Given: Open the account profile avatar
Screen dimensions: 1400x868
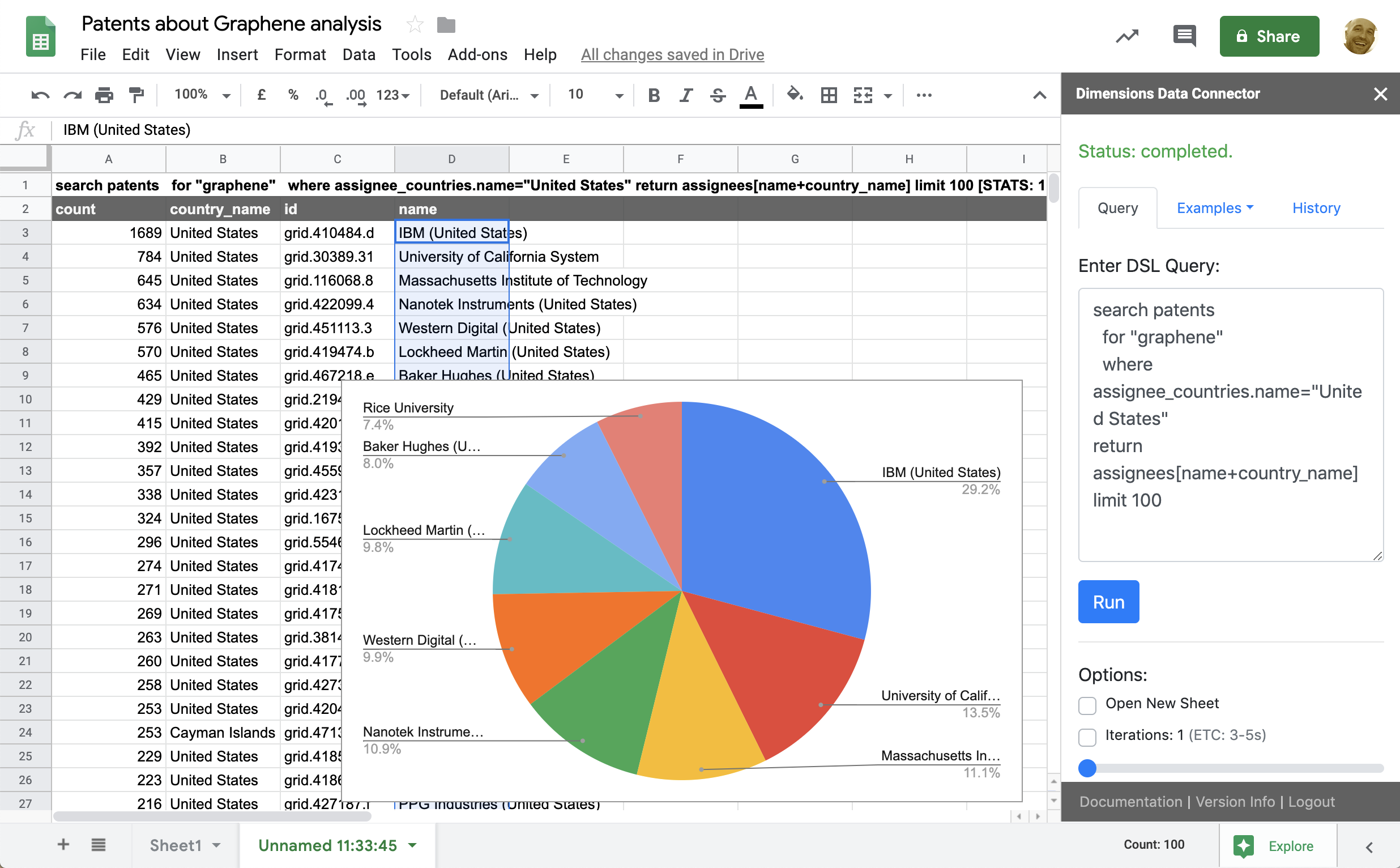Looking at the screenshot, I should coord(1360,36).
